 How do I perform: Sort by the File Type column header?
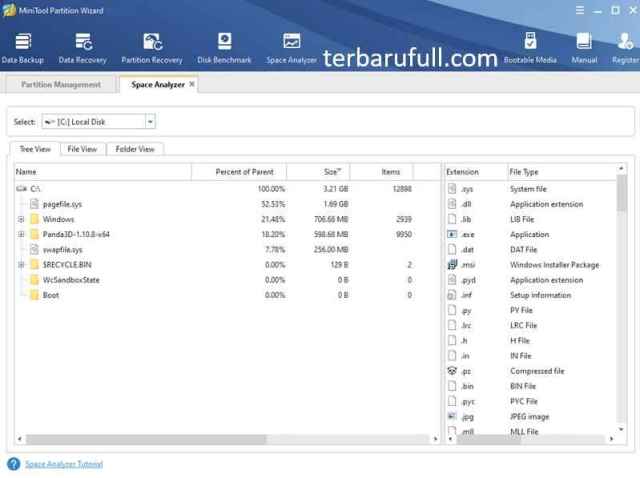coord(562,172)
